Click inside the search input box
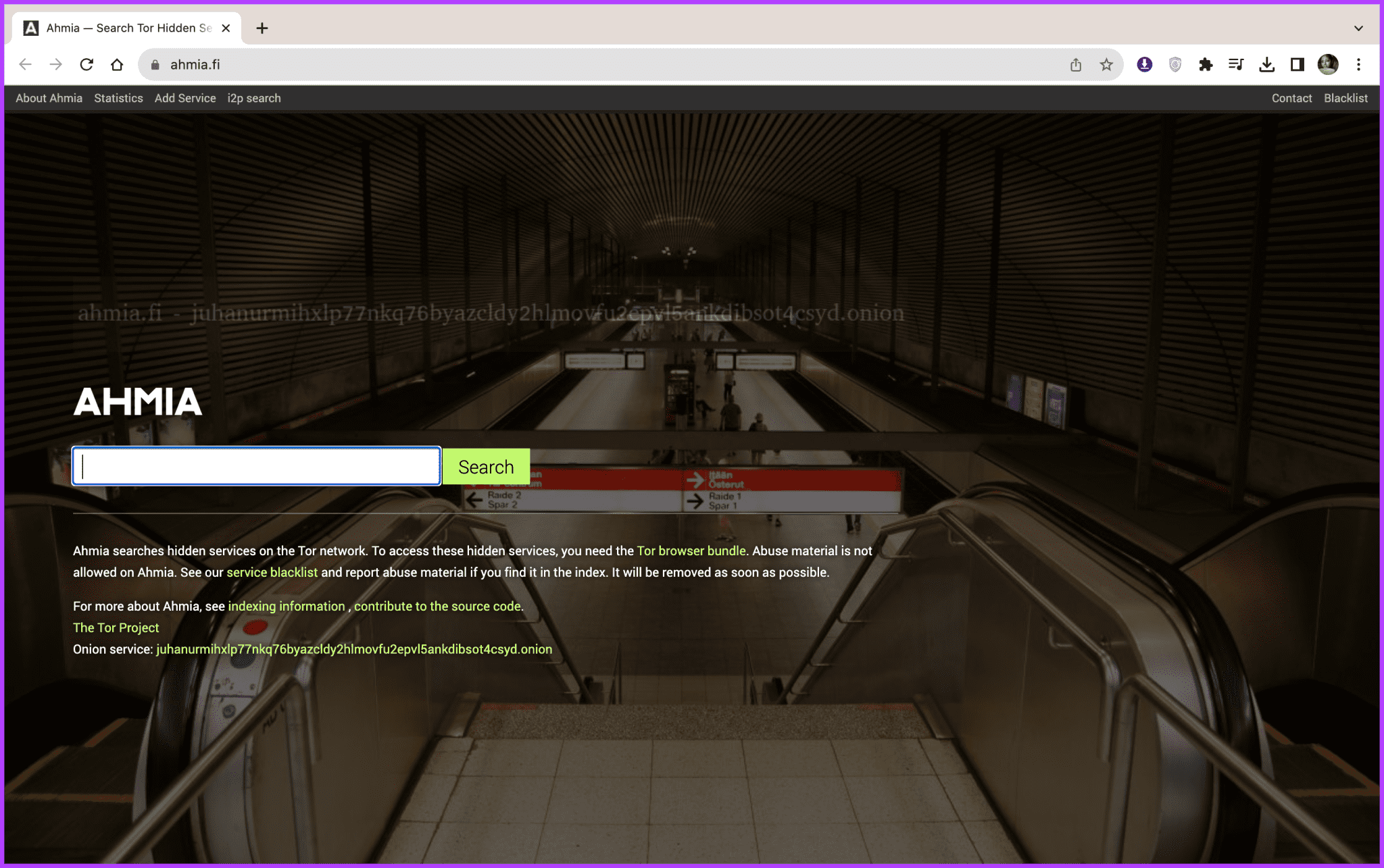The image size is (1384, 868). click(x=257, y=466)
